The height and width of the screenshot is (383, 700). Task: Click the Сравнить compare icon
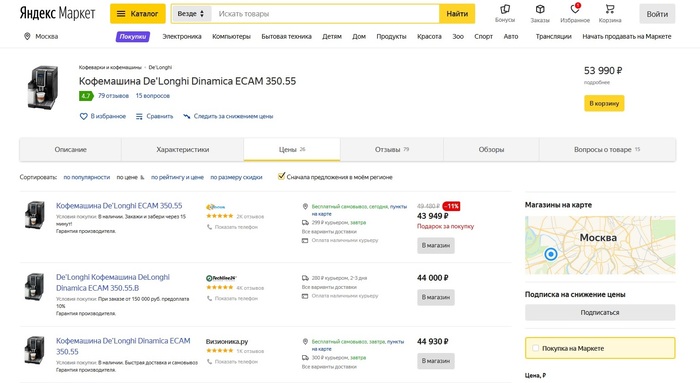pos(139,117)
